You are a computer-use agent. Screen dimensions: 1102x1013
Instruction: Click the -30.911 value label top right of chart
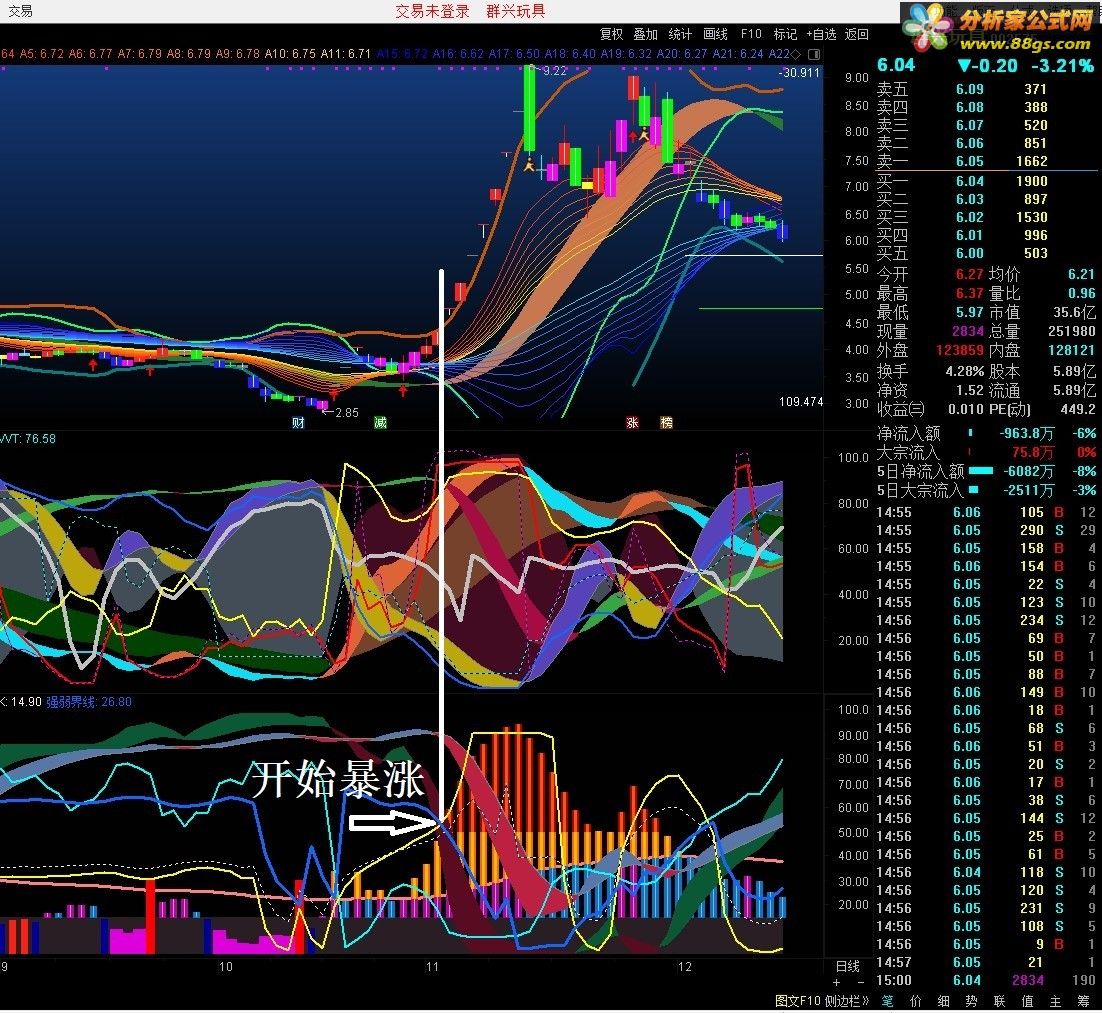coord(799,73)
